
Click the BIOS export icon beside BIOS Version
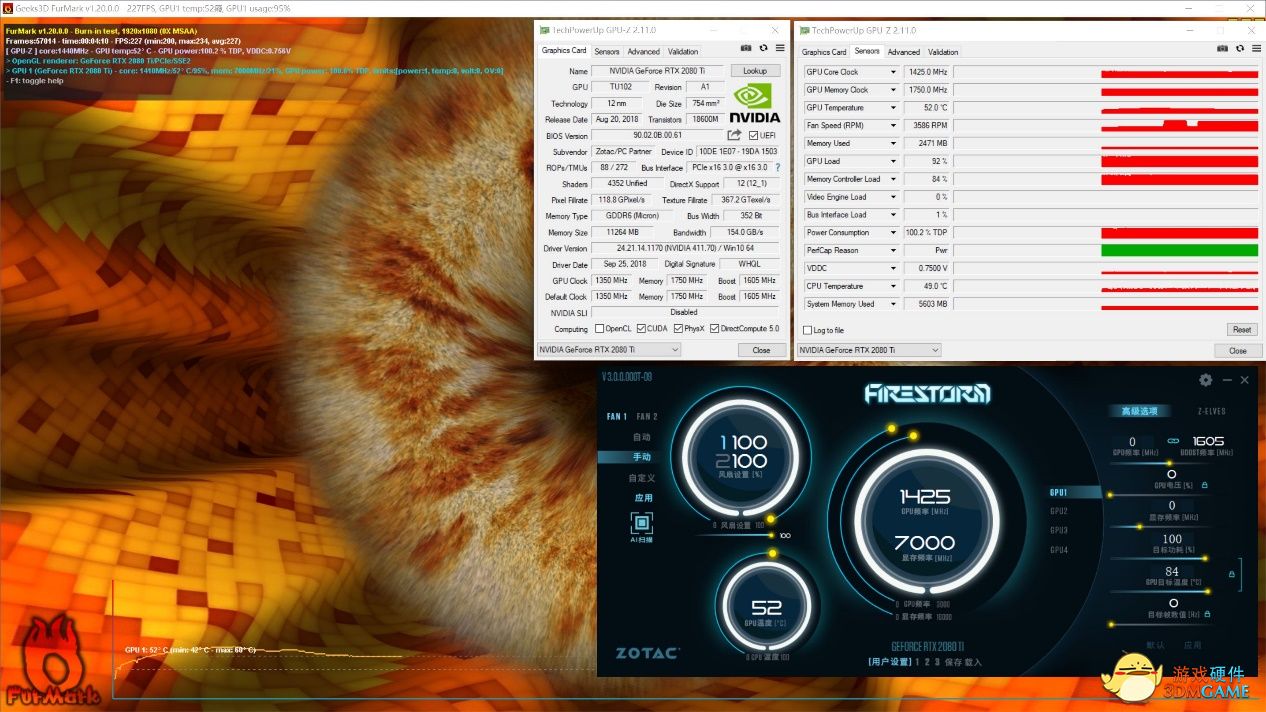click(734, 135)
